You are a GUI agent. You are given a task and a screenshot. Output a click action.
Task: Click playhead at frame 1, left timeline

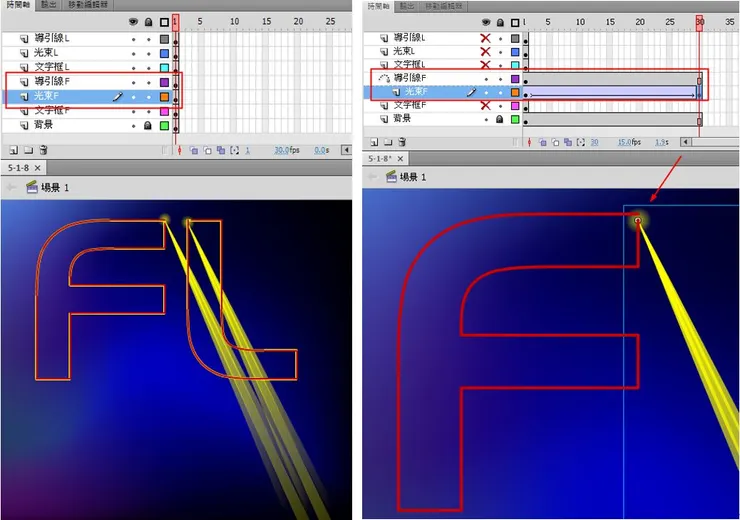click(175, 22)
